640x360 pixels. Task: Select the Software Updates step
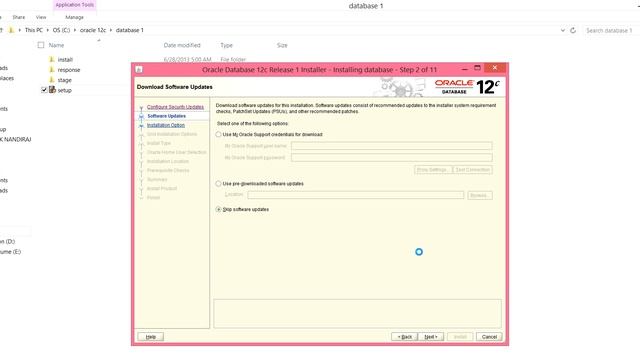pos(167,116)
